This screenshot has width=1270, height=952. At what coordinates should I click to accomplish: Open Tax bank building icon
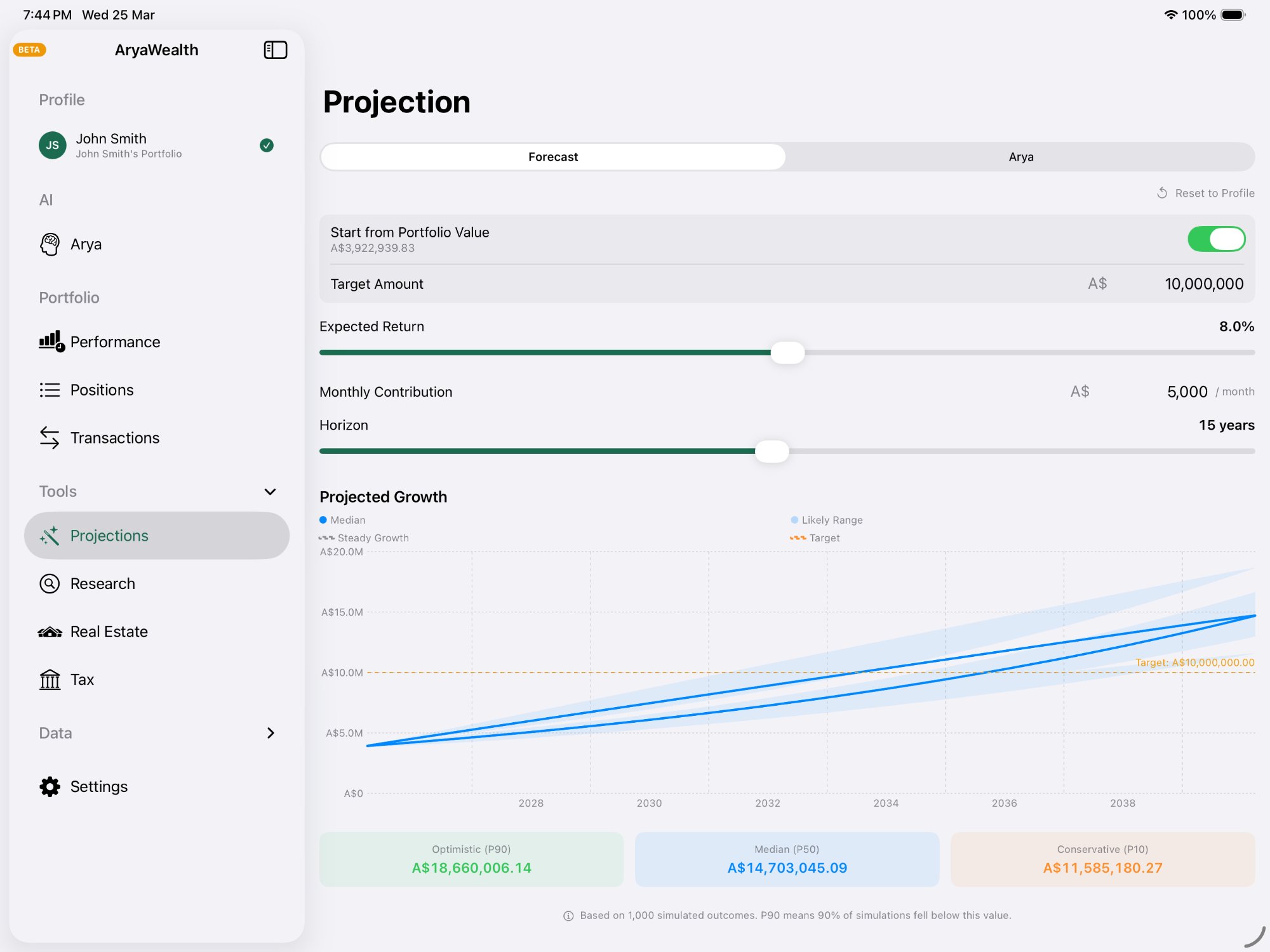tap(50, 680)
